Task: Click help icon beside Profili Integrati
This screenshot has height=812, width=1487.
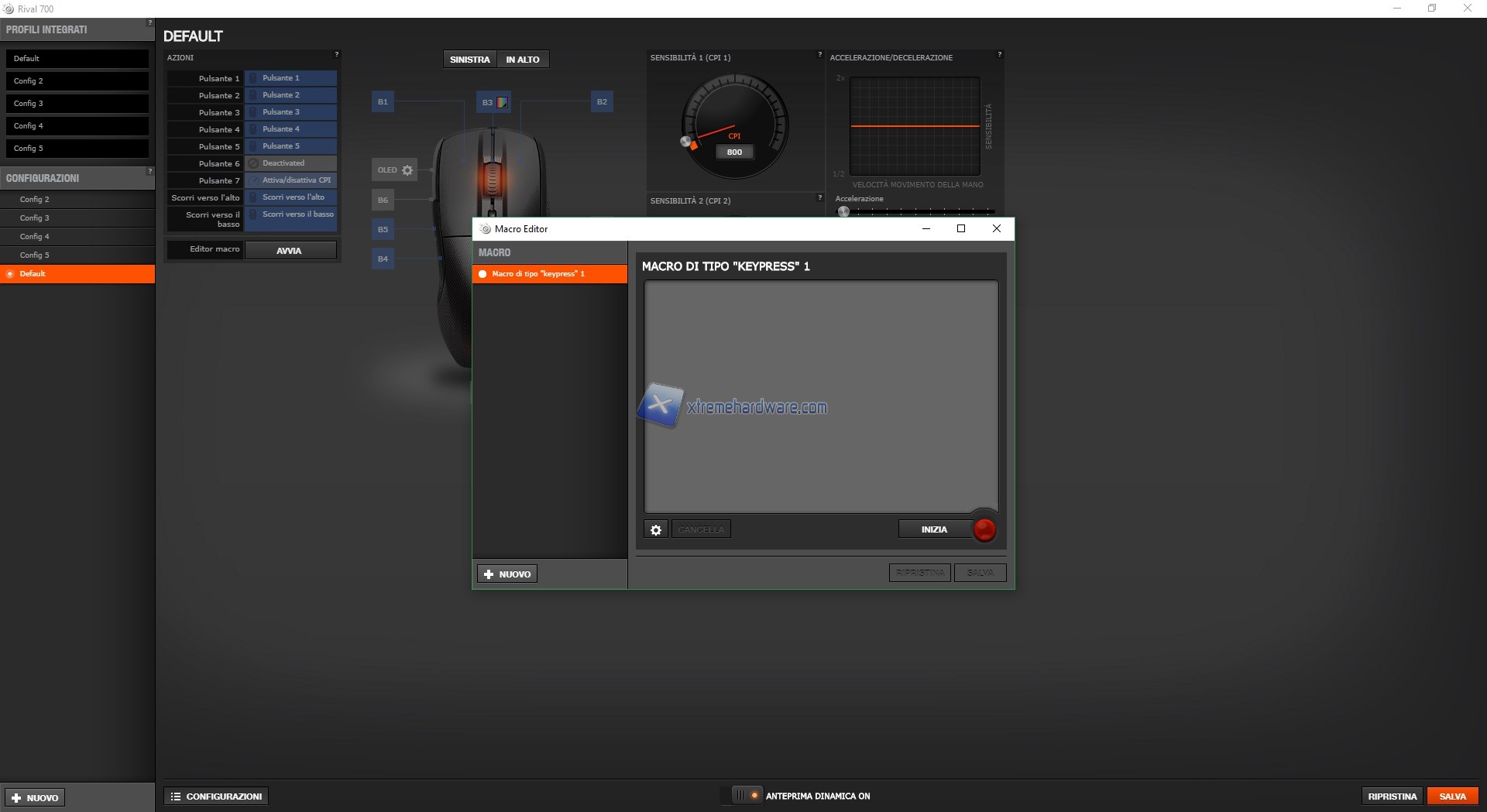Action: [149, 23]
